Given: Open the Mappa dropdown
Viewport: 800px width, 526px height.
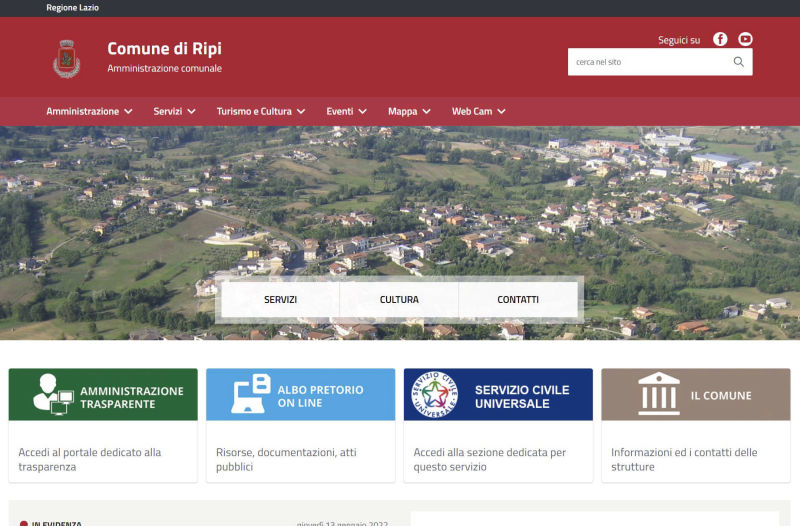Looking at the screenshot, I should [x=409, y=111].
